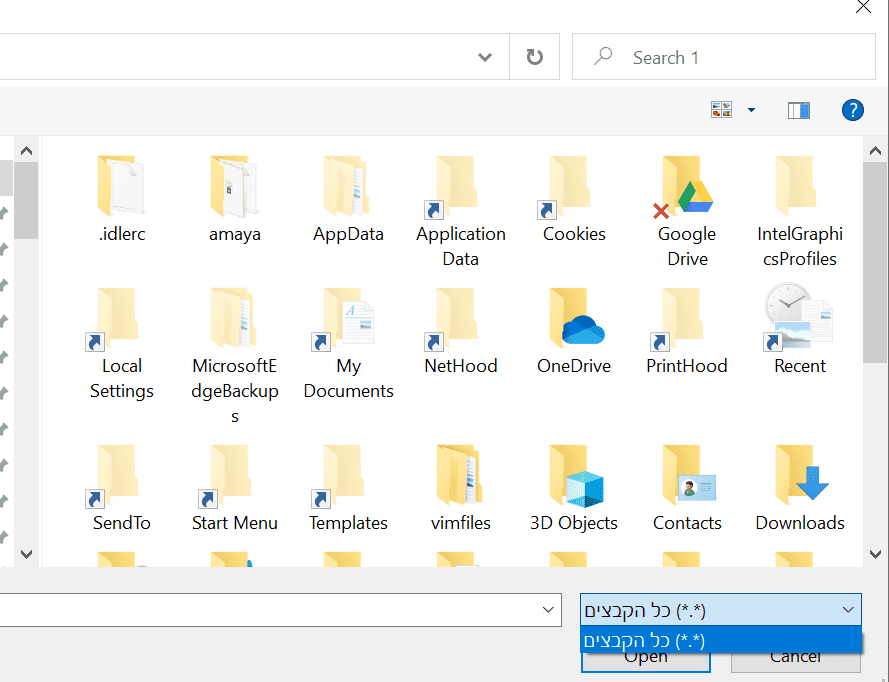This screenshot has height=682, width=889.
Task: Open the vimfiles folder
Action: [x=460, y=484]
